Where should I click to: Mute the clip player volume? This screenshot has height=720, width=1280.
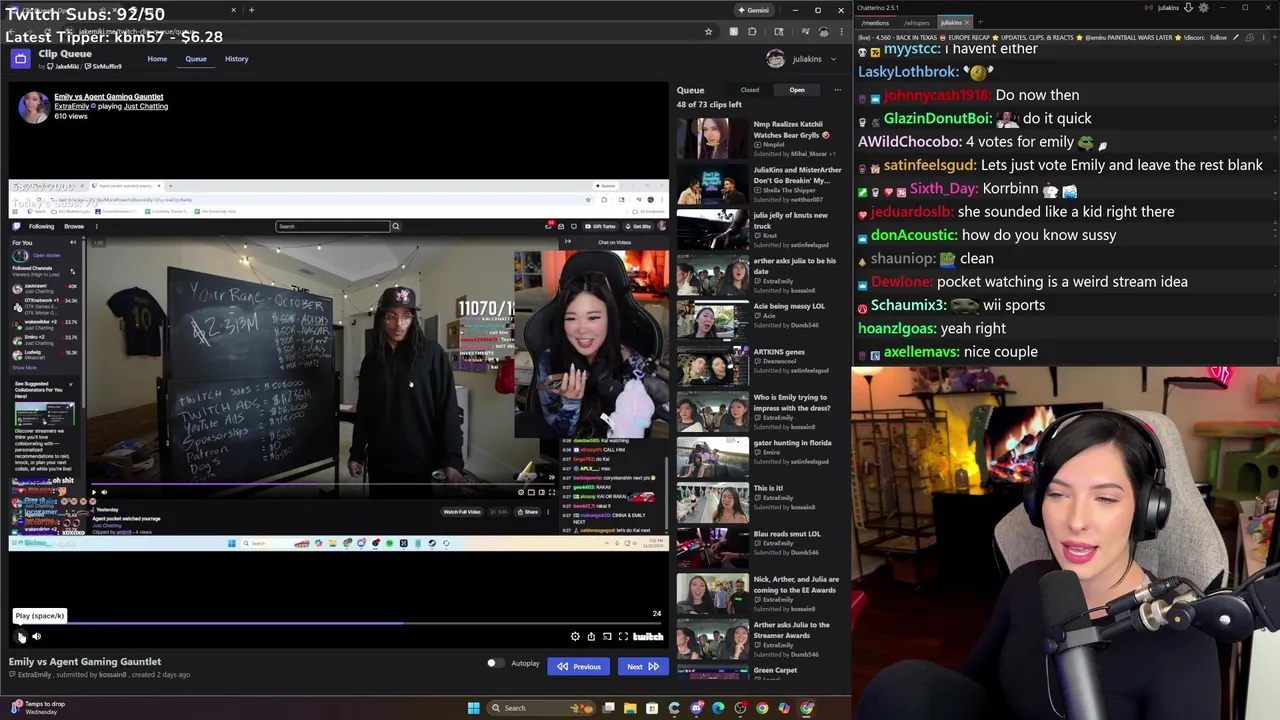point(37,636)
